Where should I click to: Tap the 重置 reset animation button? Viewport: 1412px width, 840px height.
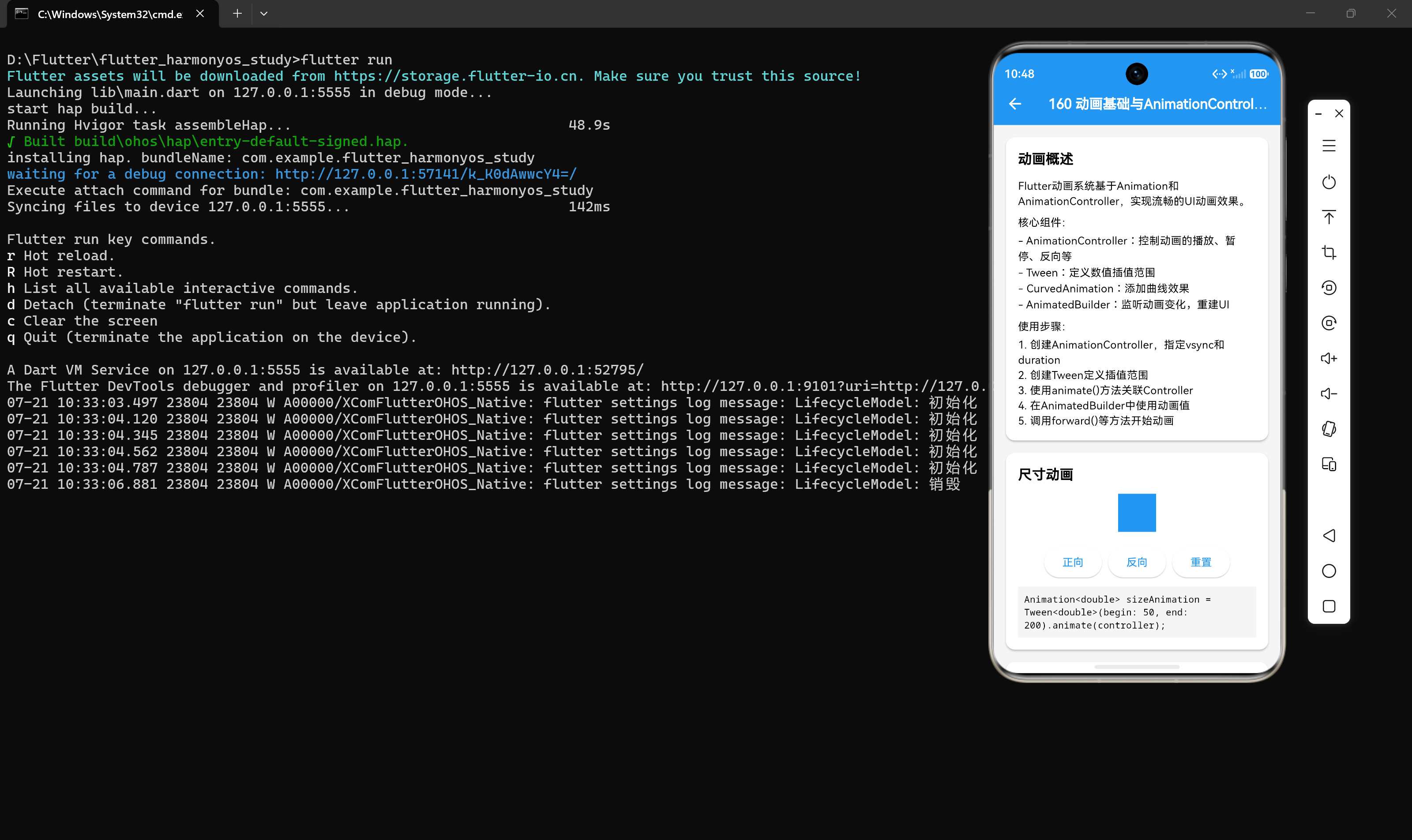(x=1200, y=562)
